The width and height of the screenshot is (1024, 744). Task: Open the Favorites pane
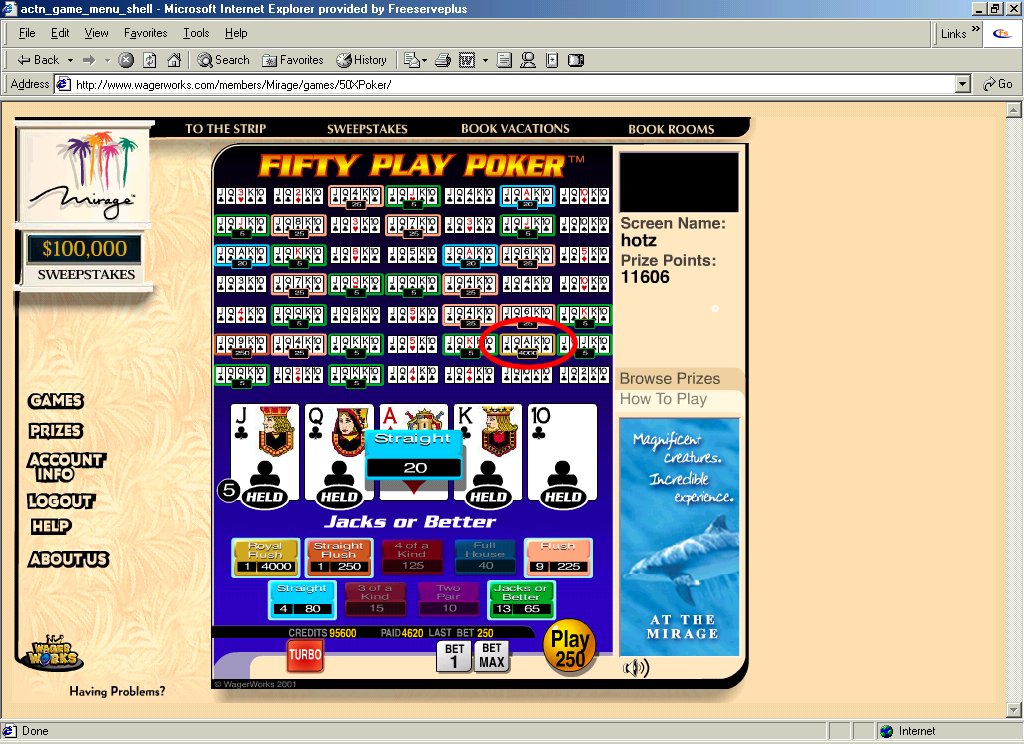click(292, 60)
